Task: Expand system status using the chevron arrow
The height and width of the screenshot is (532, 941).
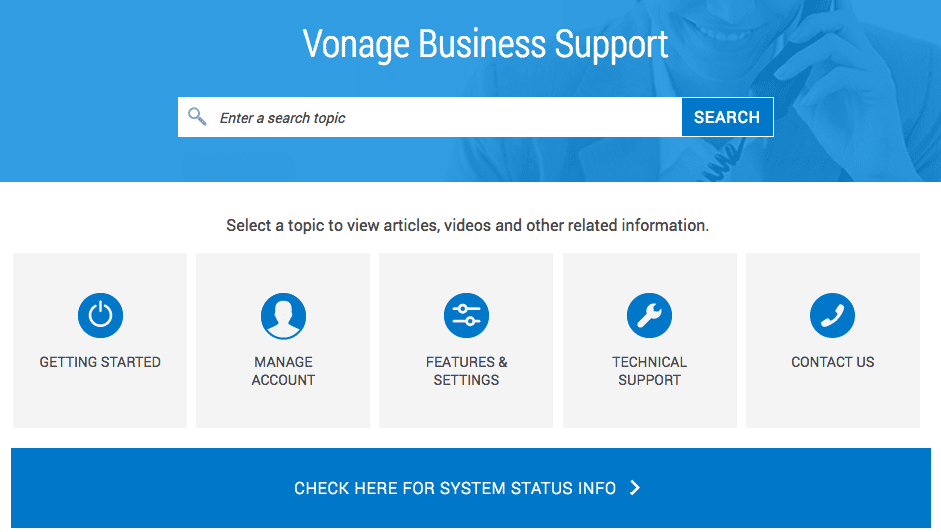Action: 635,488
